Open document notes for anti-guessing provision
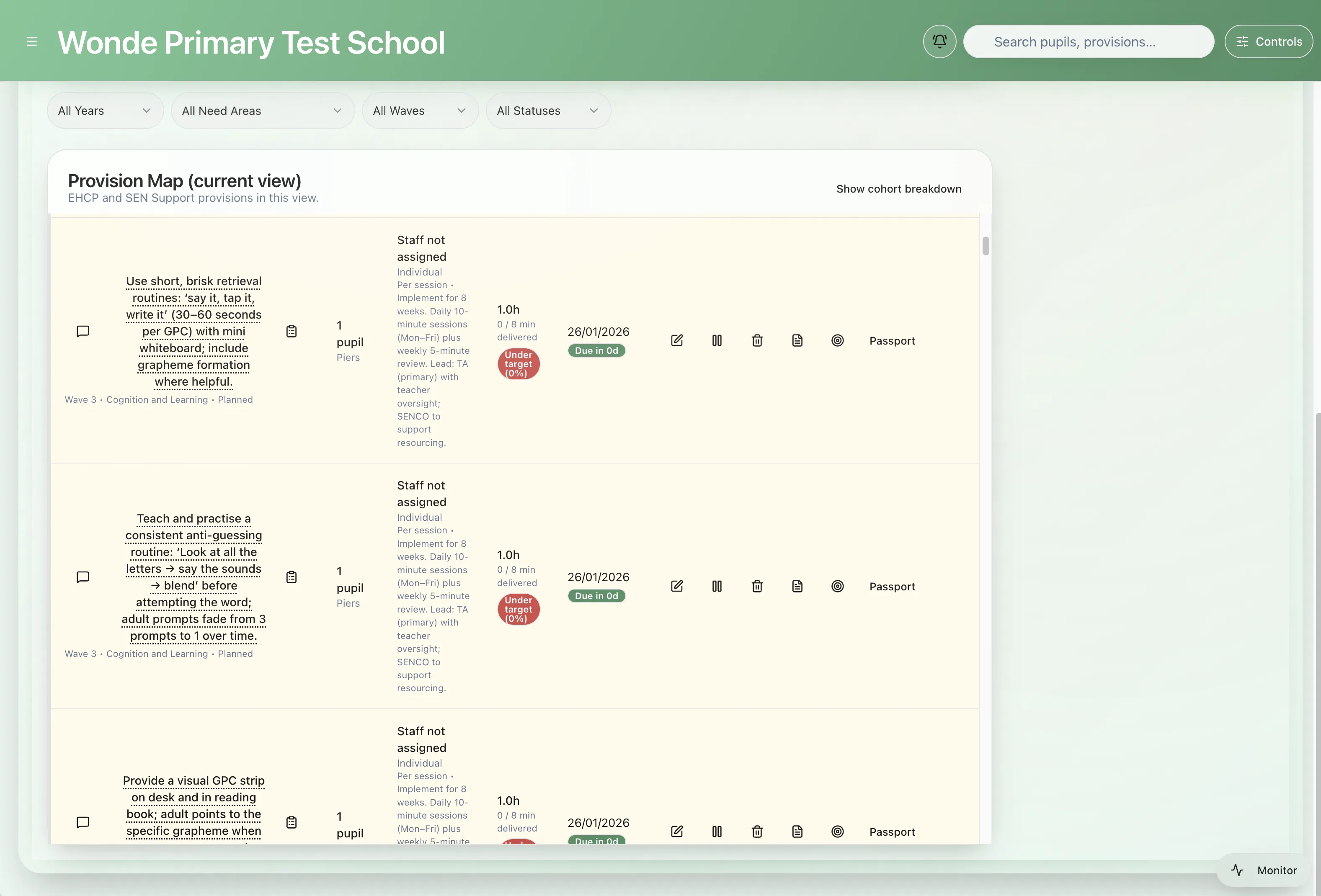The image size is (1321, 896). coord(797,586)
